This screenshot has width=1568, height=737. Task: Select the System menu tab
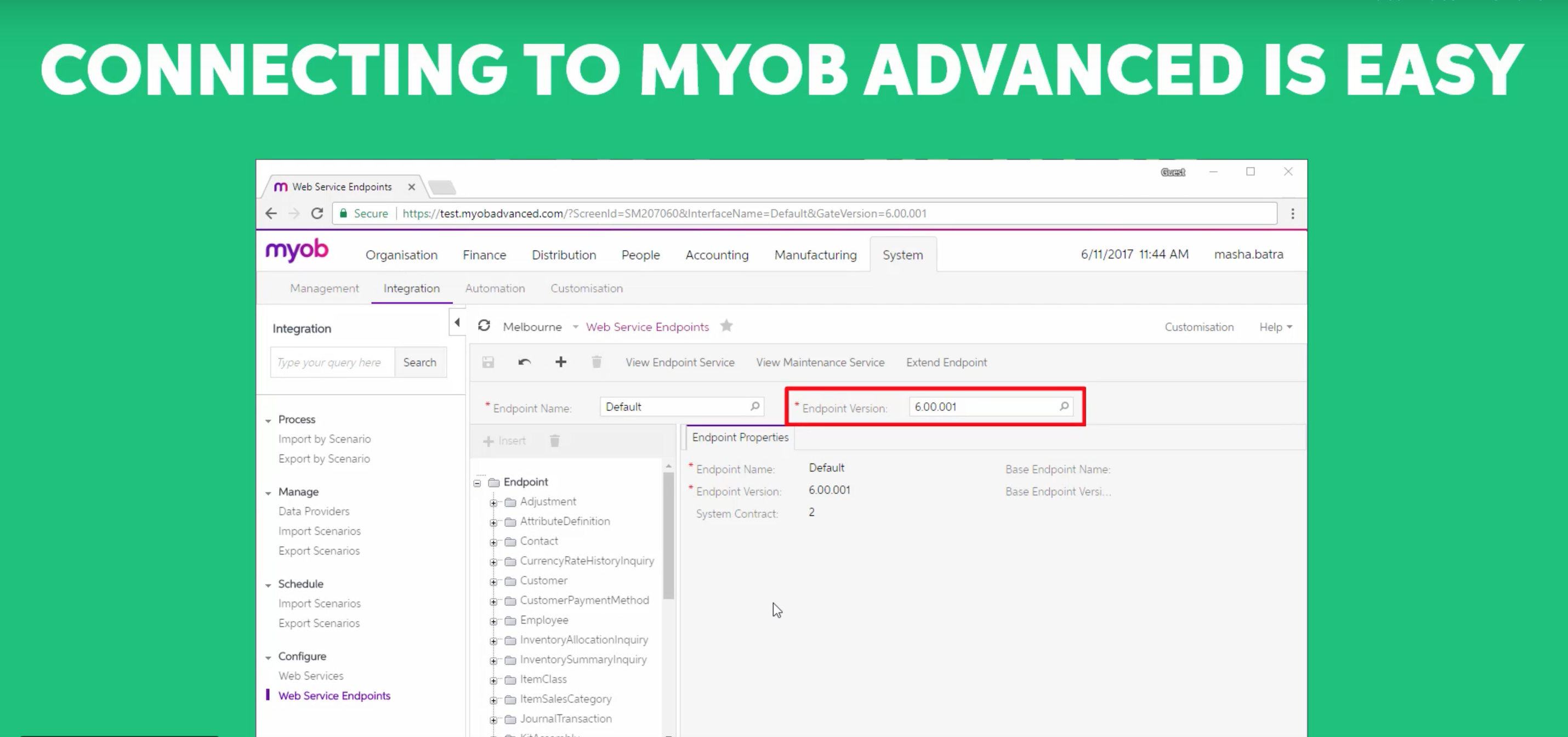click(902, 255)
